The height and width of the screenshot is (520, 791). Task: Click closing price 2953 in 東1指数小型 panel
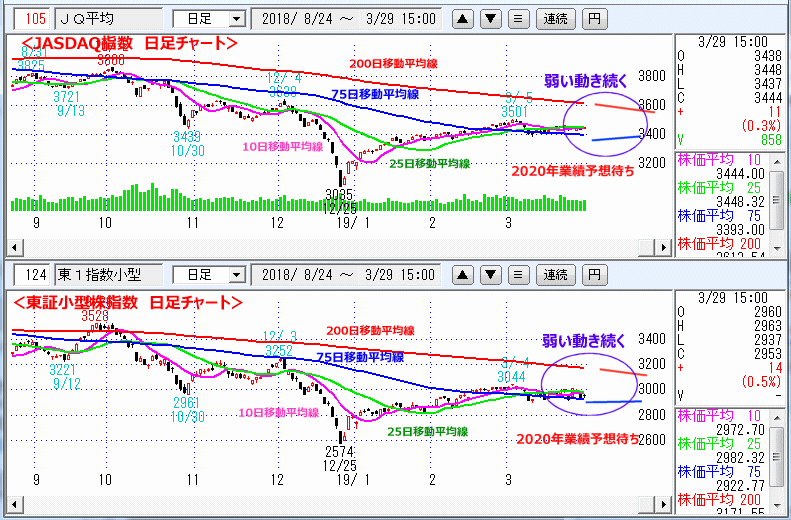(768, 354)
